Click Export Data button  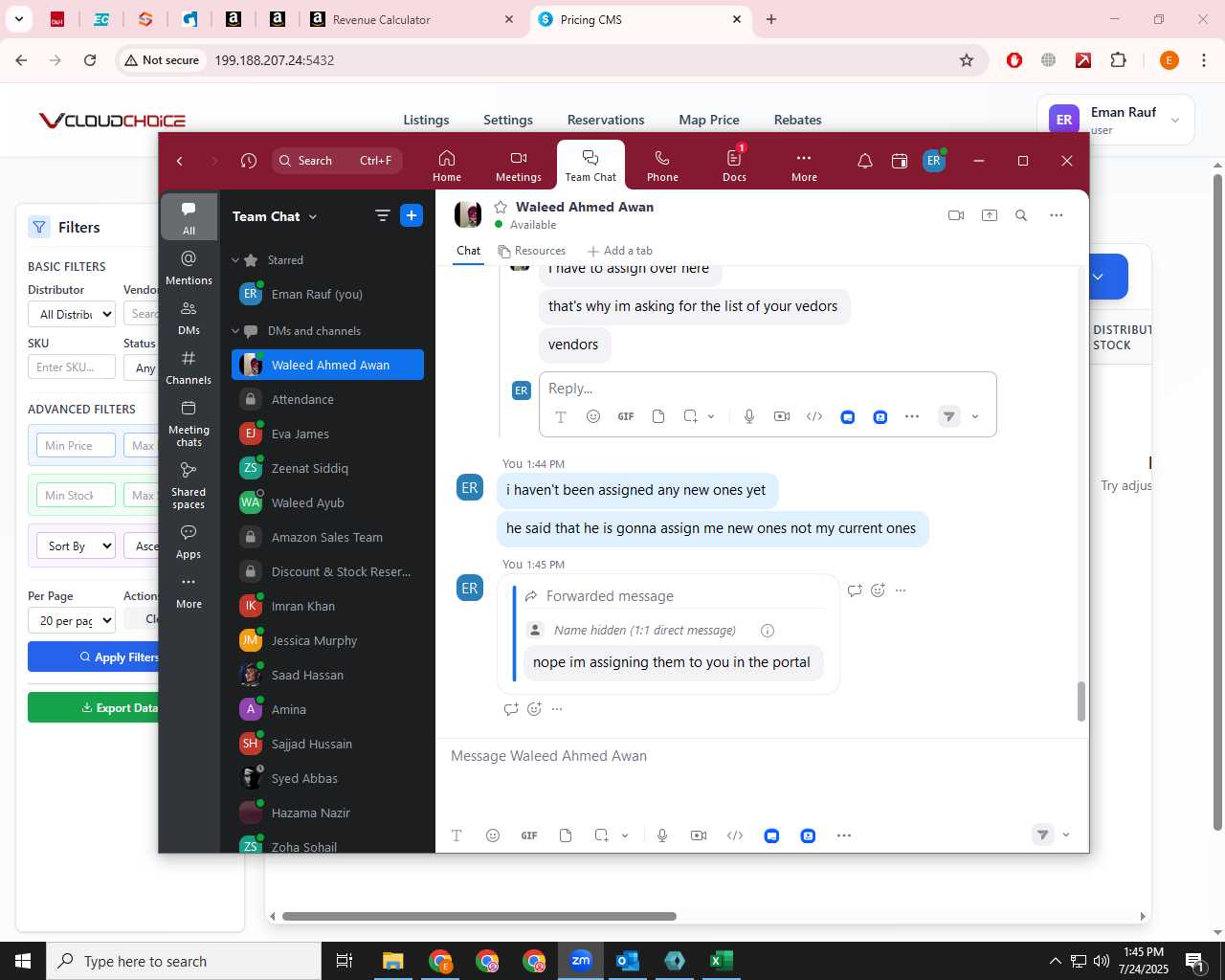click(x=94, y=707)
